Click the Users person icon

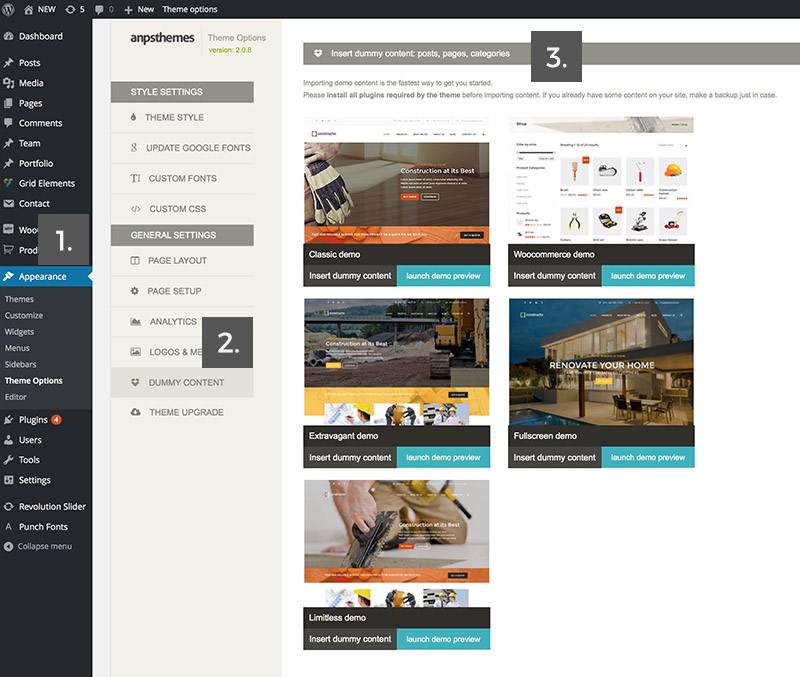(8, 440)
